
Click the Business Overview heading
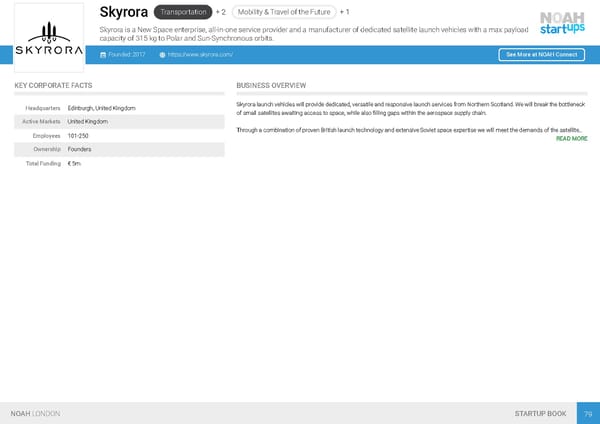point(271,86)
